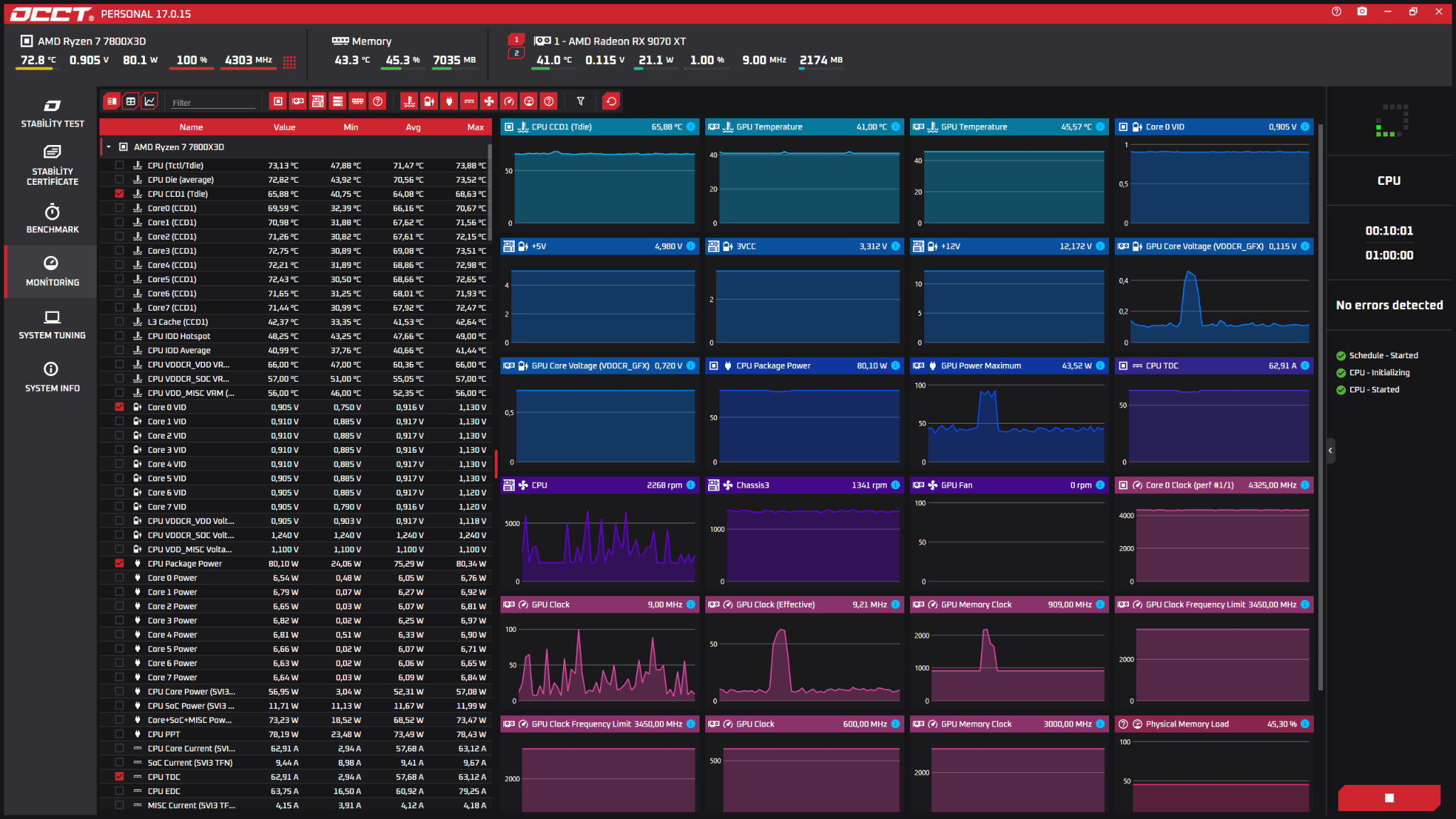
Task: Sort sensor table by Name column
Action: click(x=191, y=127)
